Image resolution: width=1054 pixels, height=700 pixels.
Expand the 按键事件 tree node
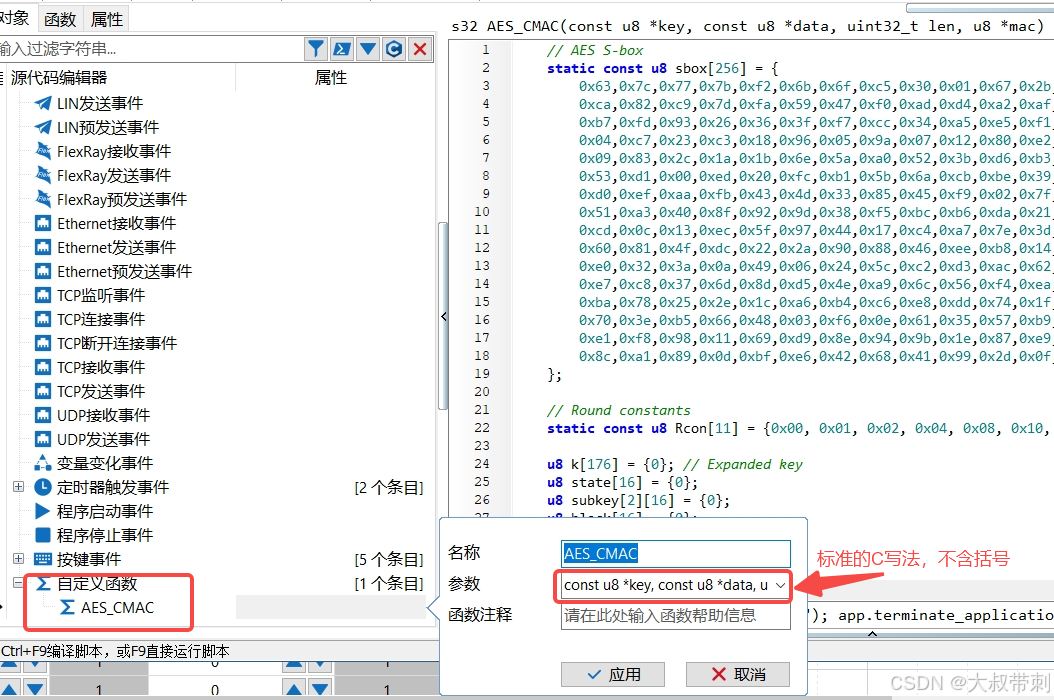click(x=17, y=559)
